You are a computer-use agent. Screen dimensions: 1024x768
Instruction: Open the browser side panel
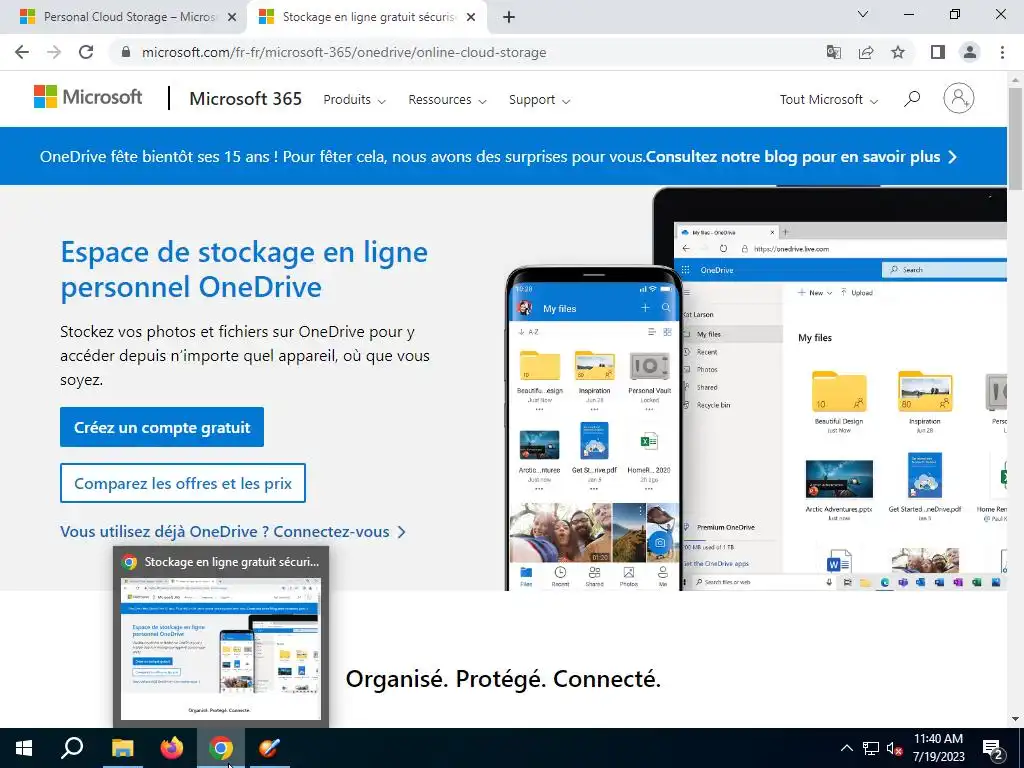pos(938,52)
